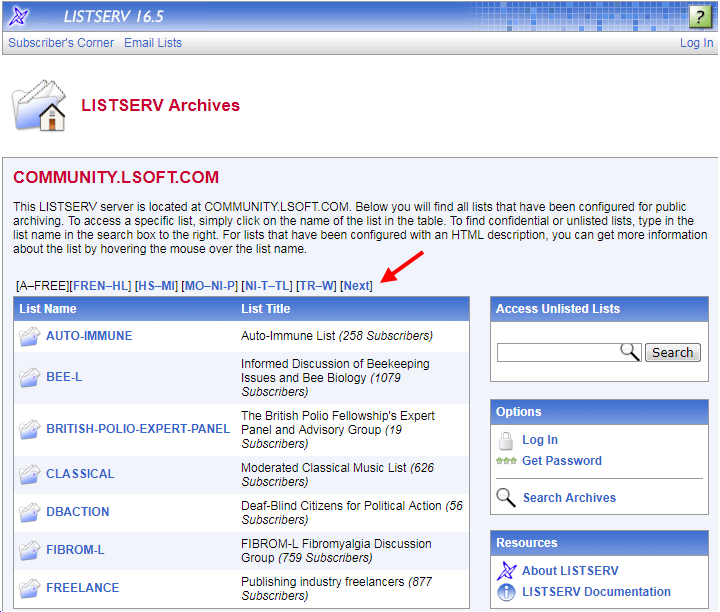
Task: Click the stars icon next to Get Password
Action: [x=506, y=461]
